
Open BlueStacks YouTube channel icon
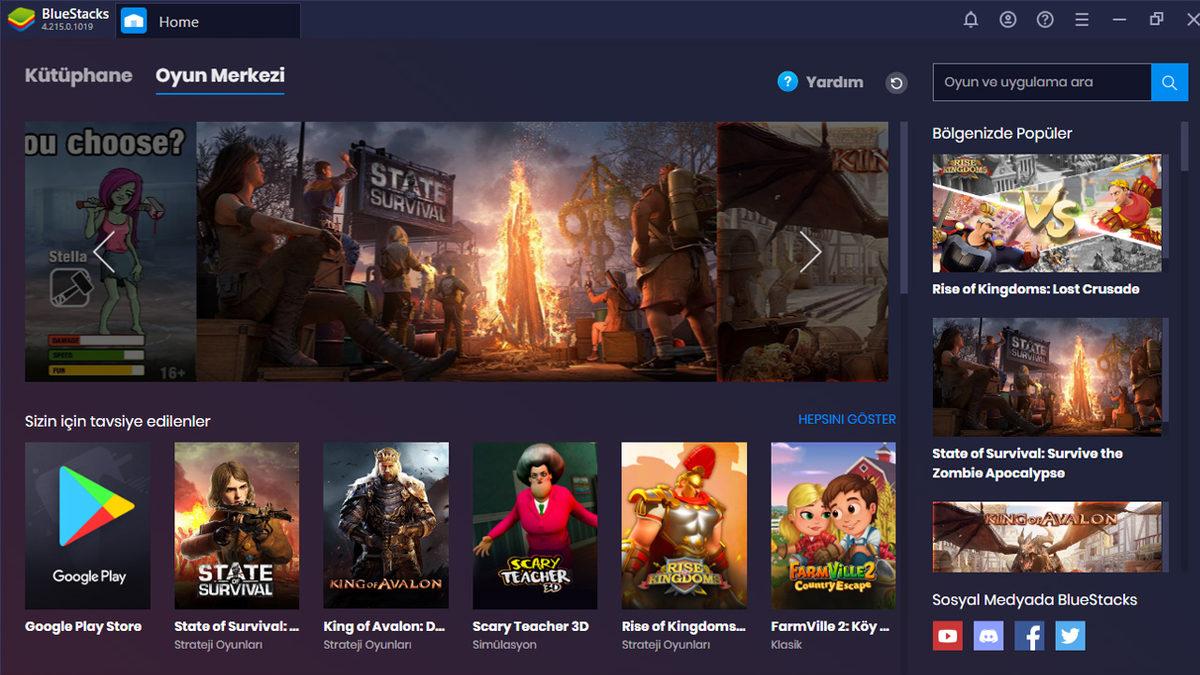click(947, 635)
